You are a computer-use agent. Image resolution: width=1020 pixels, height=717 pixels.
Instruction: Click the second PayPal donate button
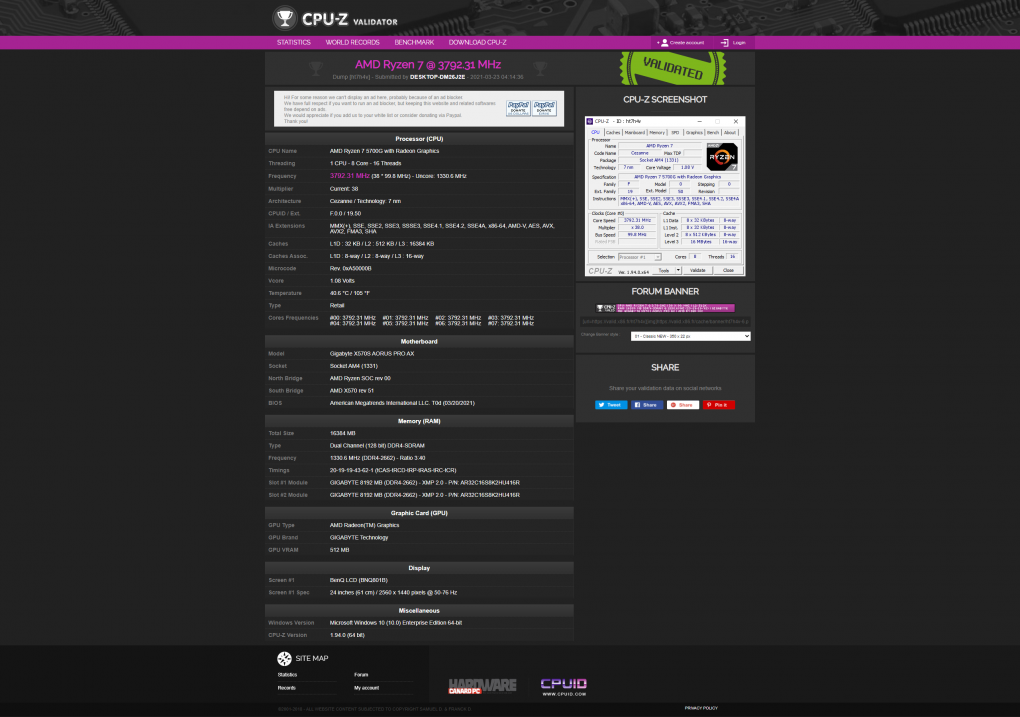click(544, 108)
